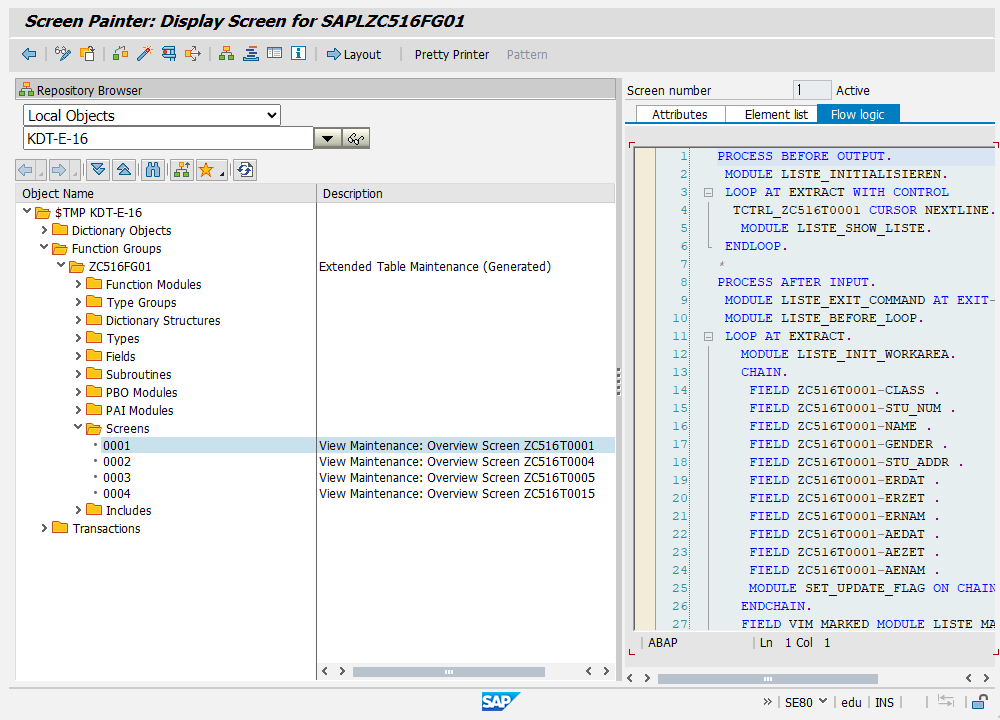Collapse the Function Groups folder
1000x720 pixels.
click(44, 247)
